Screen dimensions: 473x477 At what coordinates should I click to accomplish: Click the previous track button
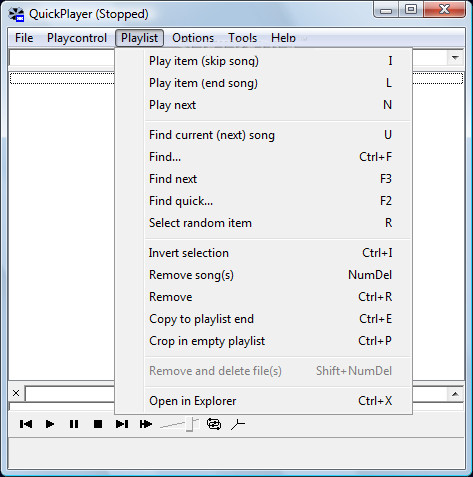tap(26, 424)
